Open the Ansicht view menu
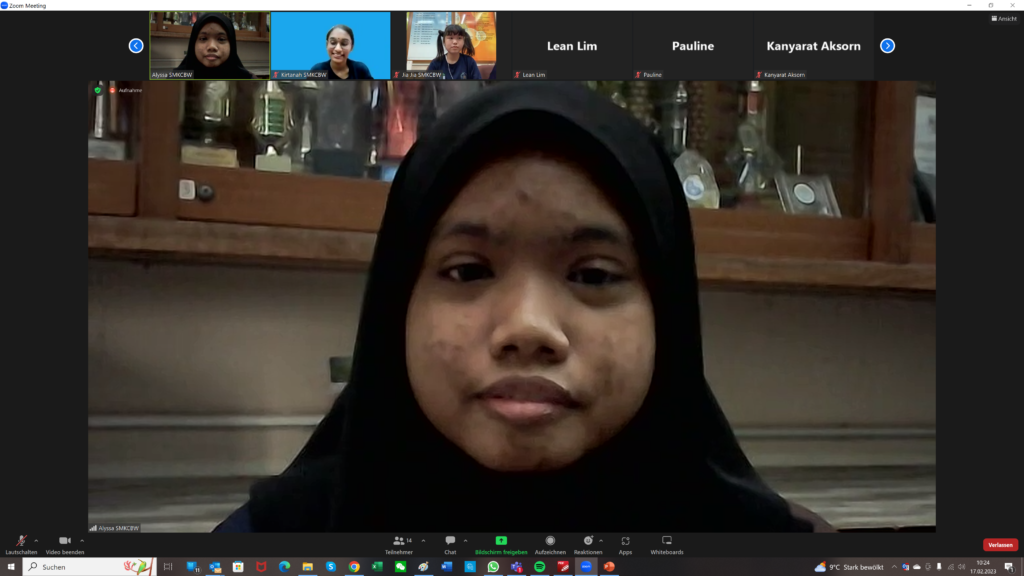The image size is (1024, 576). tap(1004, 18)
